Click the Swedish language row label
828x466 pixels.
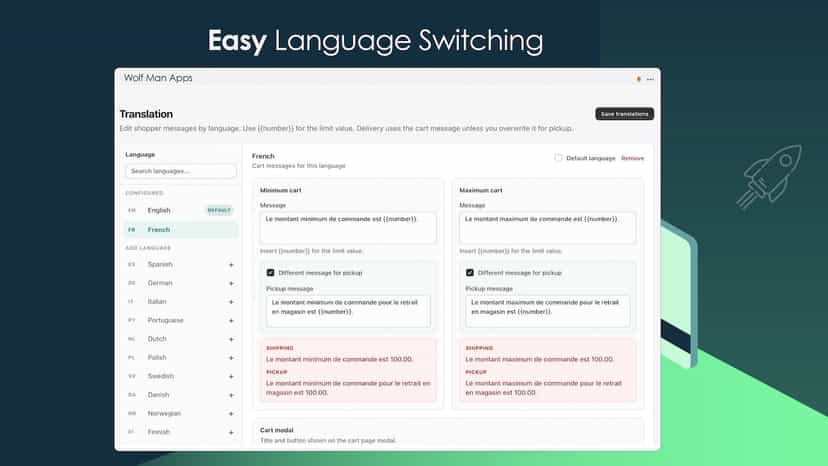161,376
